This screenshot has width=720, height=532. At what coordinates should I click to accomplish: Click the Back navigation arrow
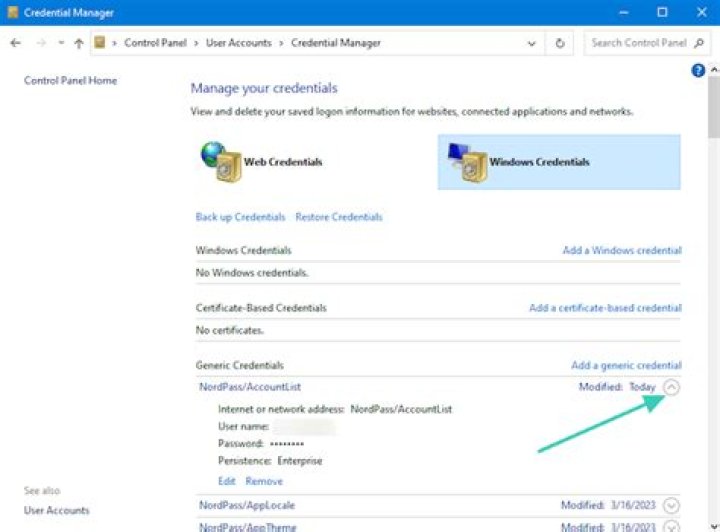tap(15, 43)
